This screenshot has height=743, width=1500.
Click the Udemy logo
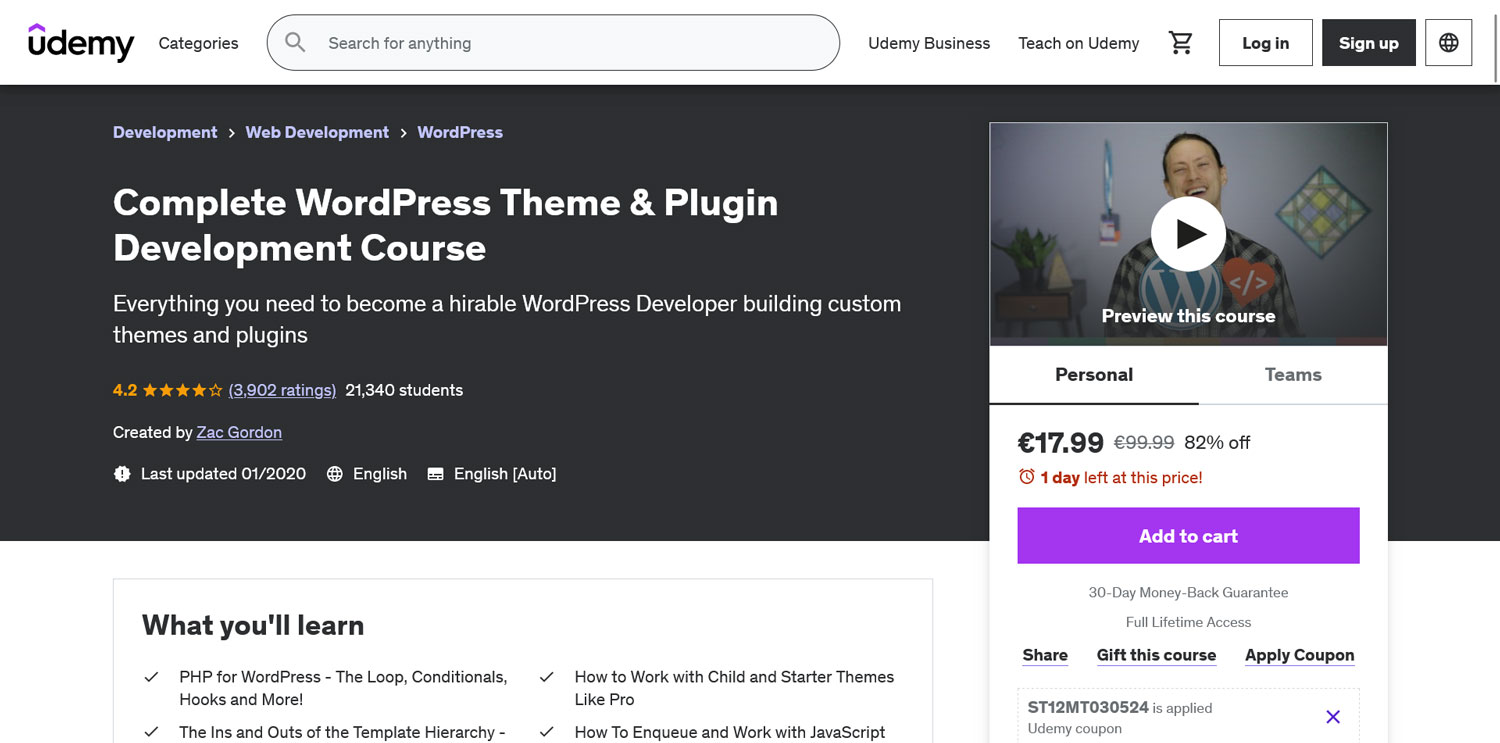81,43
